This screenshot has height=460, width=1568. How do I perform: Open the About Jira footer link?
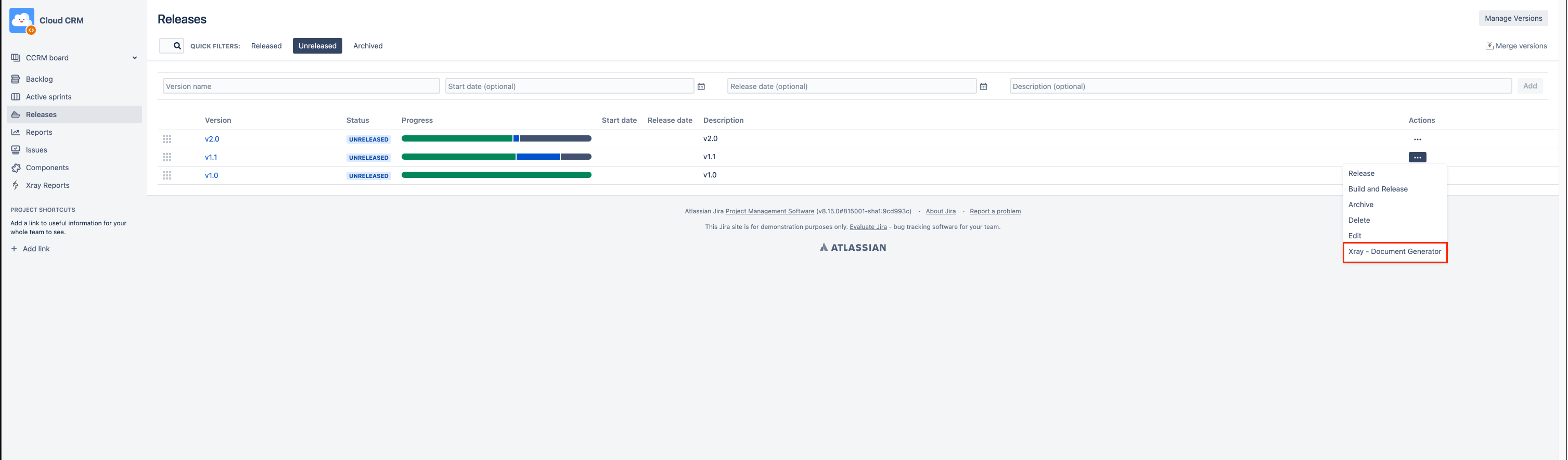click(941, 211)
